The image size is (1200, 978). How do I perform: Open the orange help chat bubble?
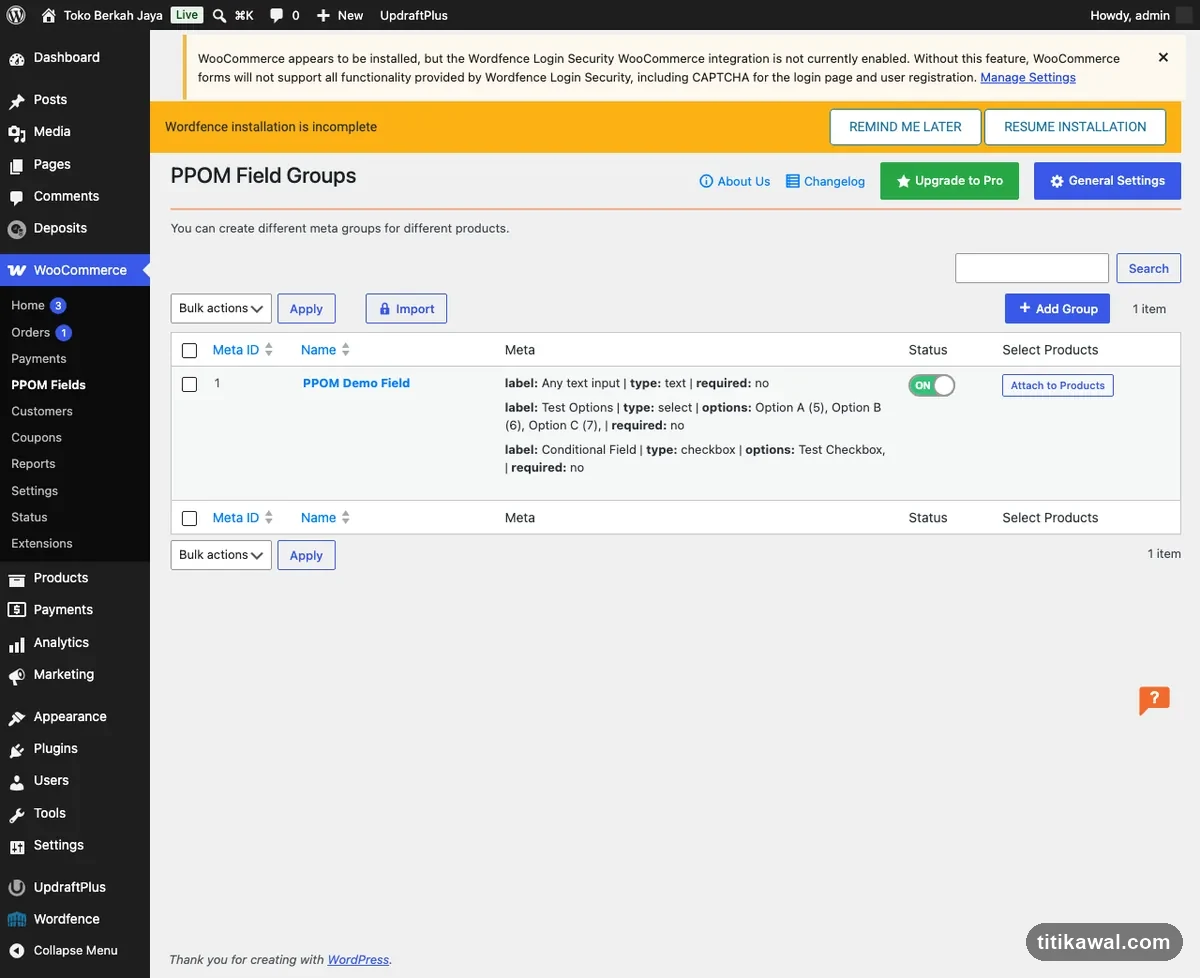click(1154, 700)
